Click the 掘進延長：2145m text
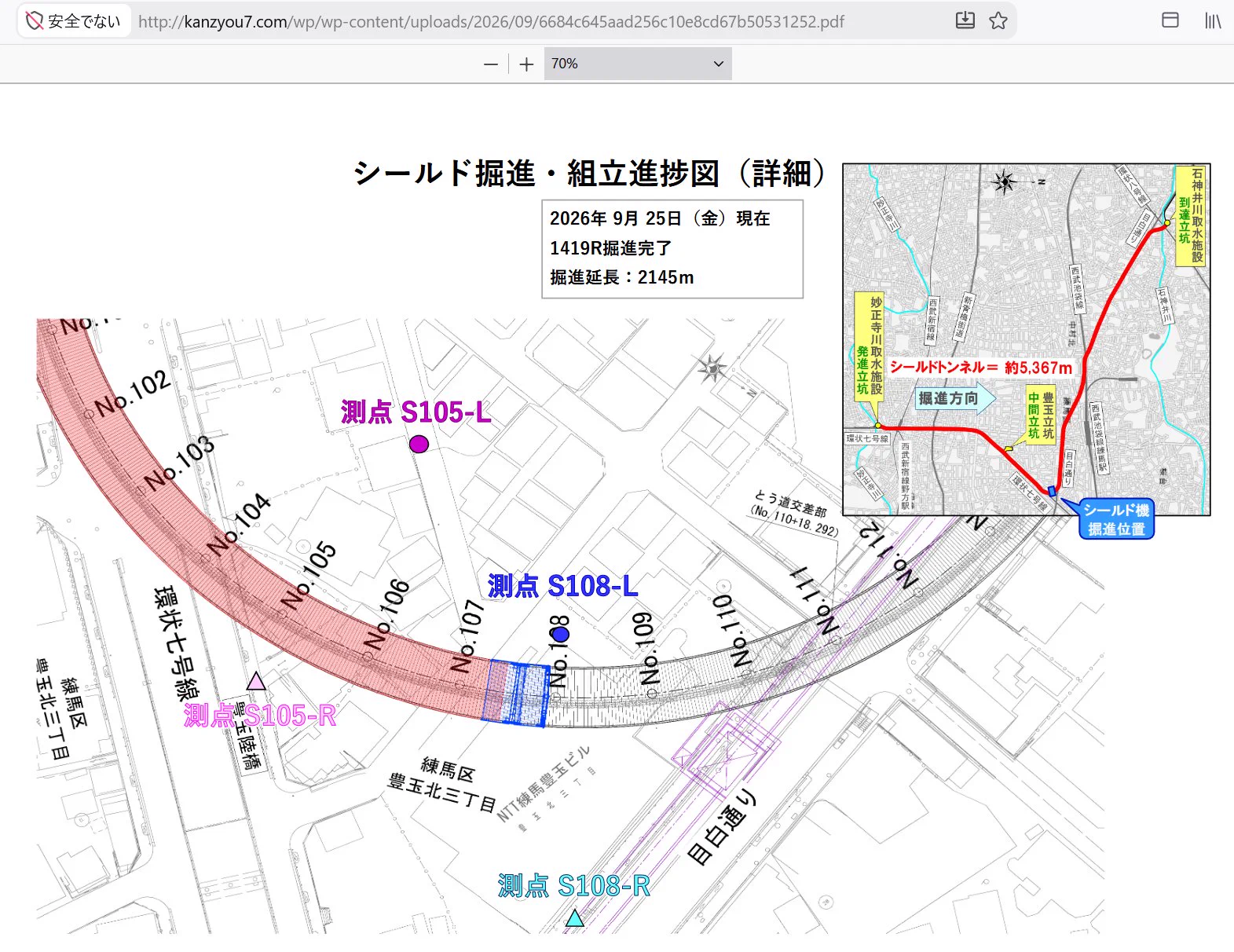1234x952 pixels. (x=622, y=277)
